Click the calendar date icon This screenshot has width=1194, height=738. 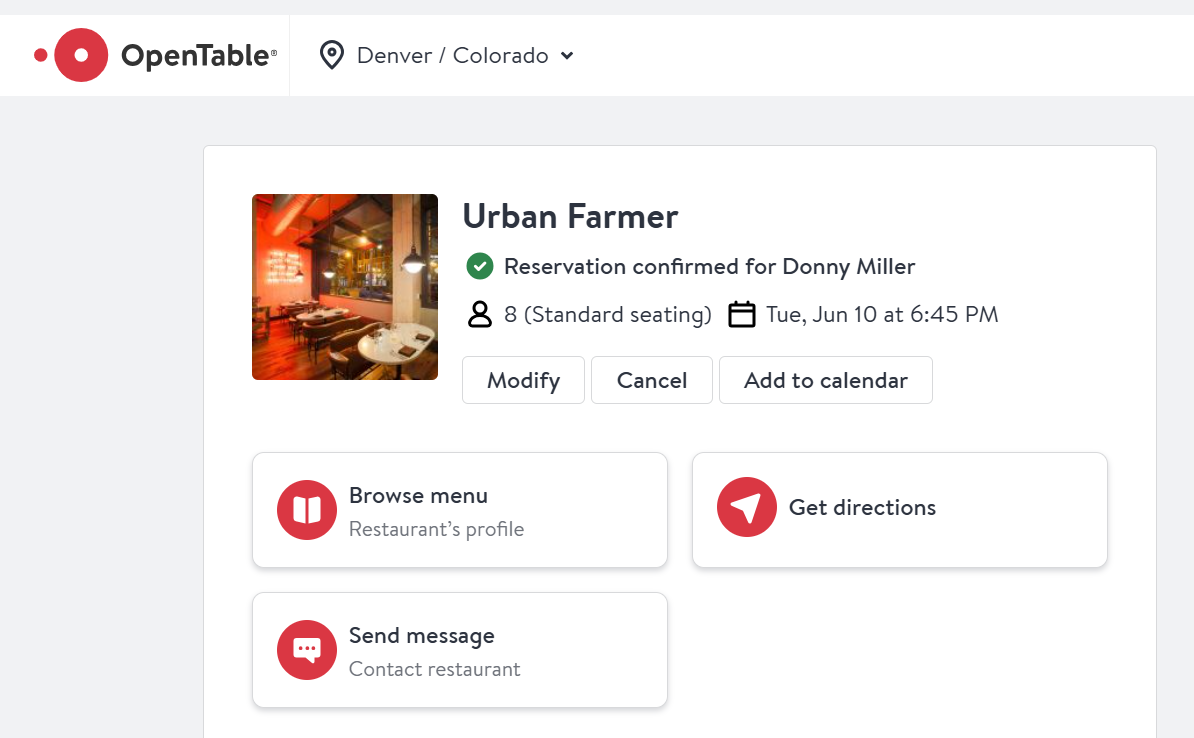tap(741, 315)
